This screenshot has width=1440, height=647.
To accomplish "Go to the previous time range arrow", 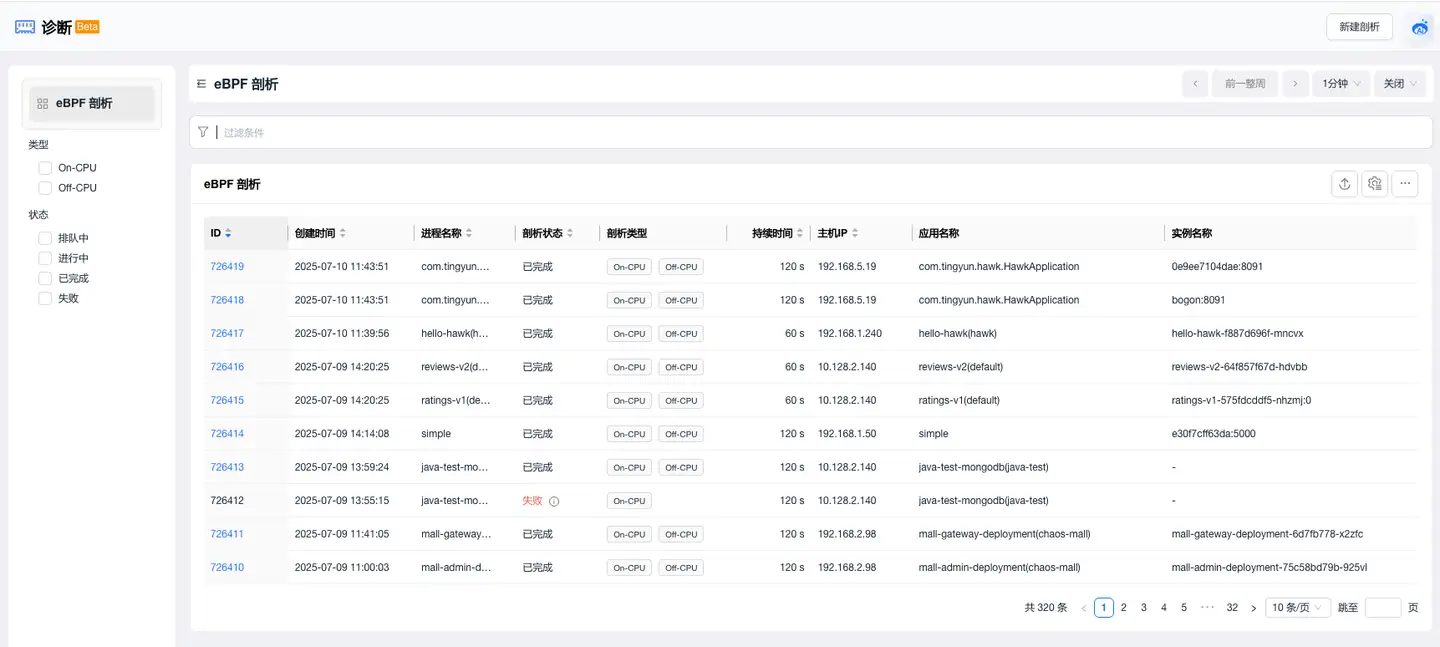I will tap(1194, 84).
